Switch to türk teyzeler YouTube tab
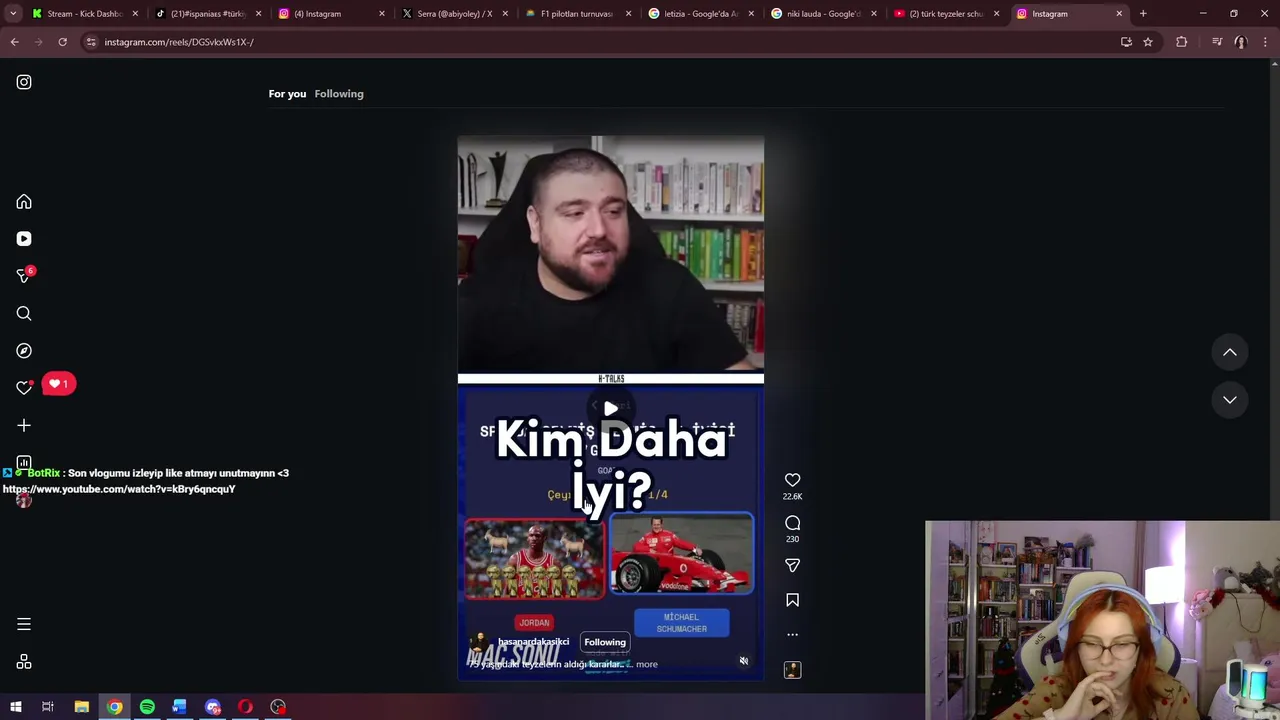The height and width of the screenshot is (720, 1280). point(945,14)
